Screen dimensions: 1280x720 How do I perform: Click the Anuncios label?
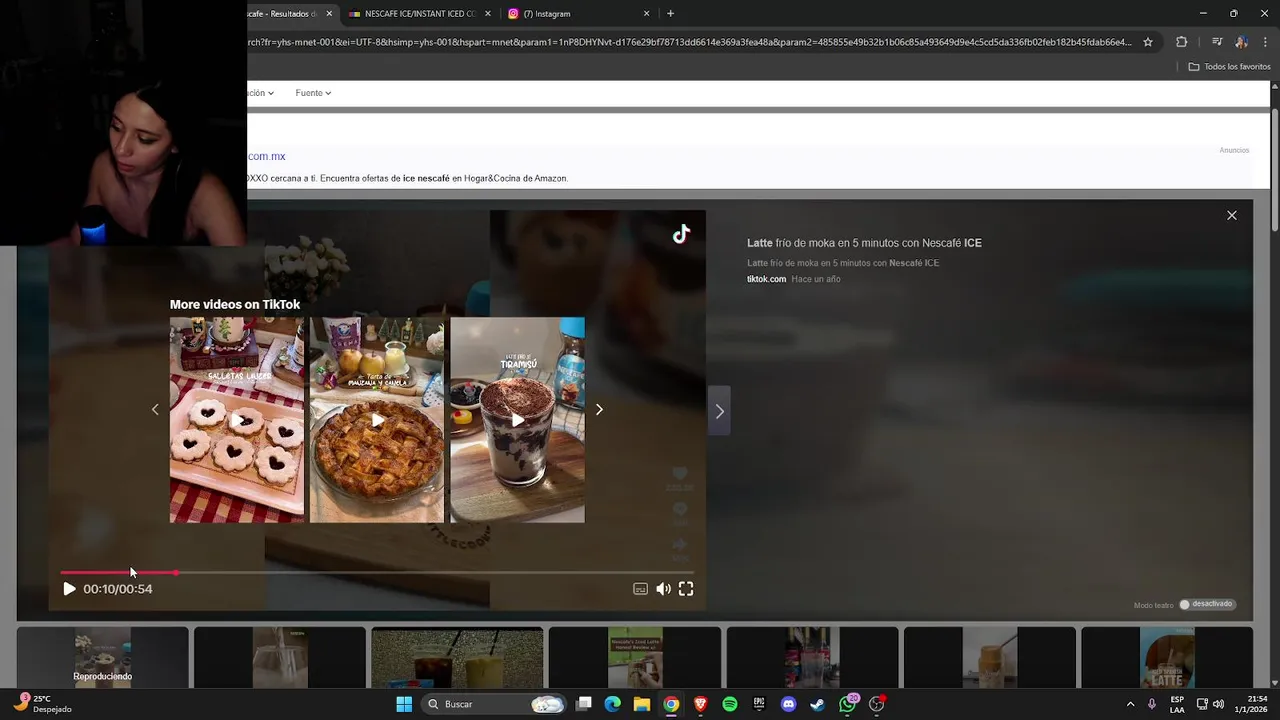click(1234, 150)
